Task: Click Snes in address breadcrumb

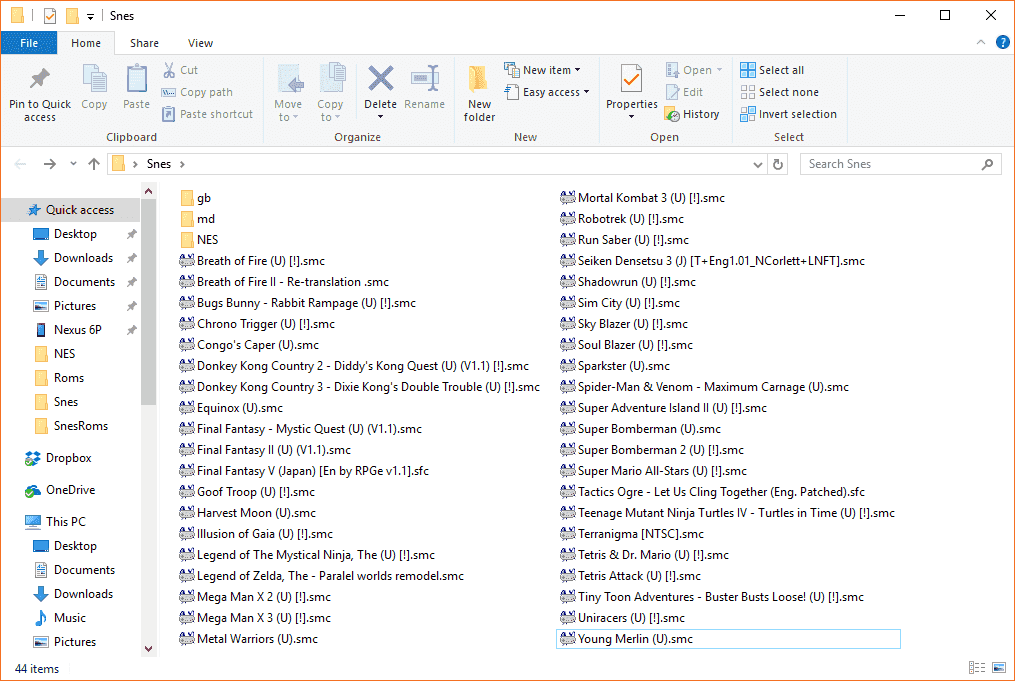Action: (x=159, y=164)
